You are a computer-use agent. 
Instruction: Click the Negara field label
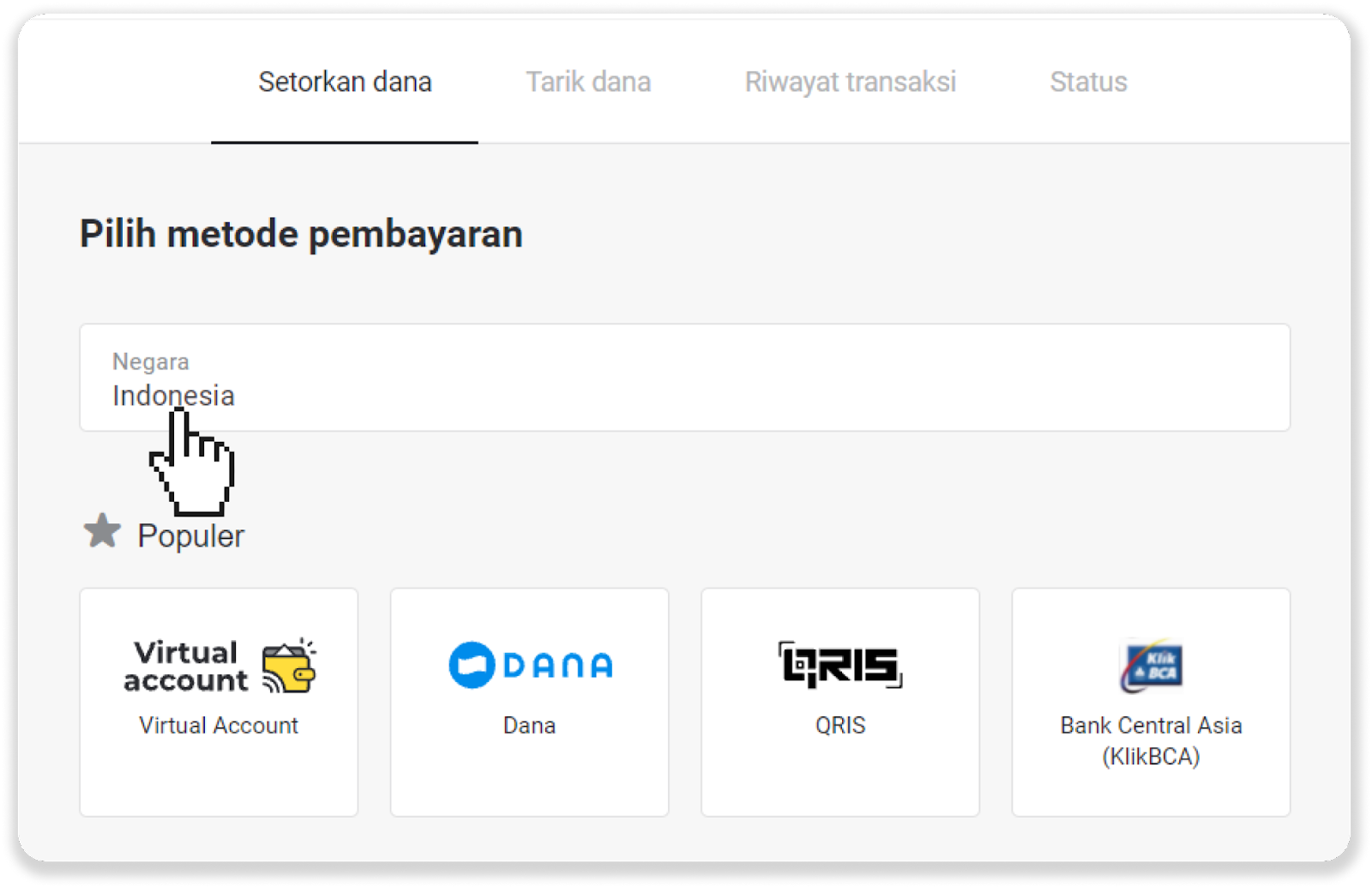pyautogui.click(x=151, y=361)
